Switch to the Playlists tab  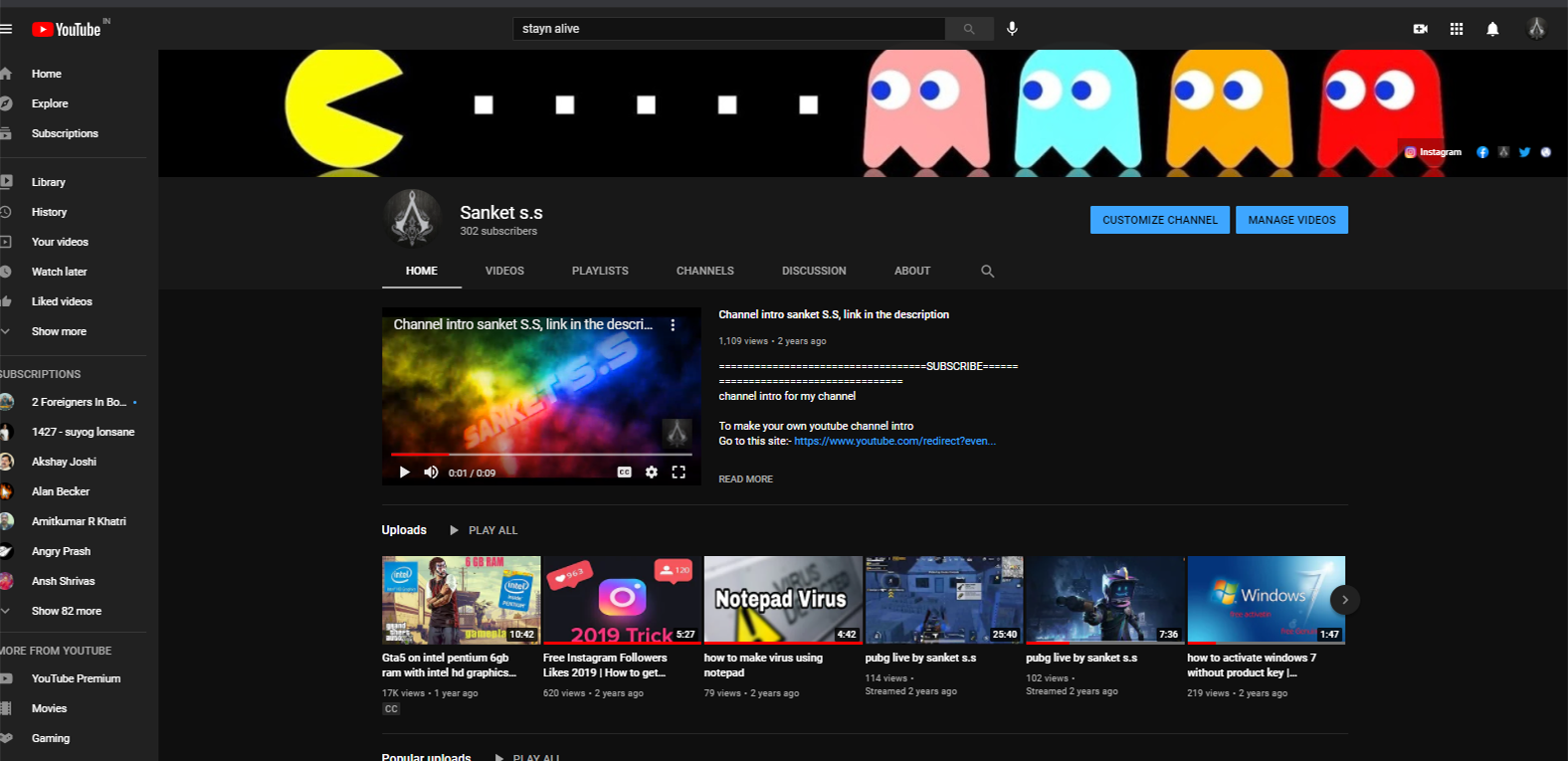(600, 271)
